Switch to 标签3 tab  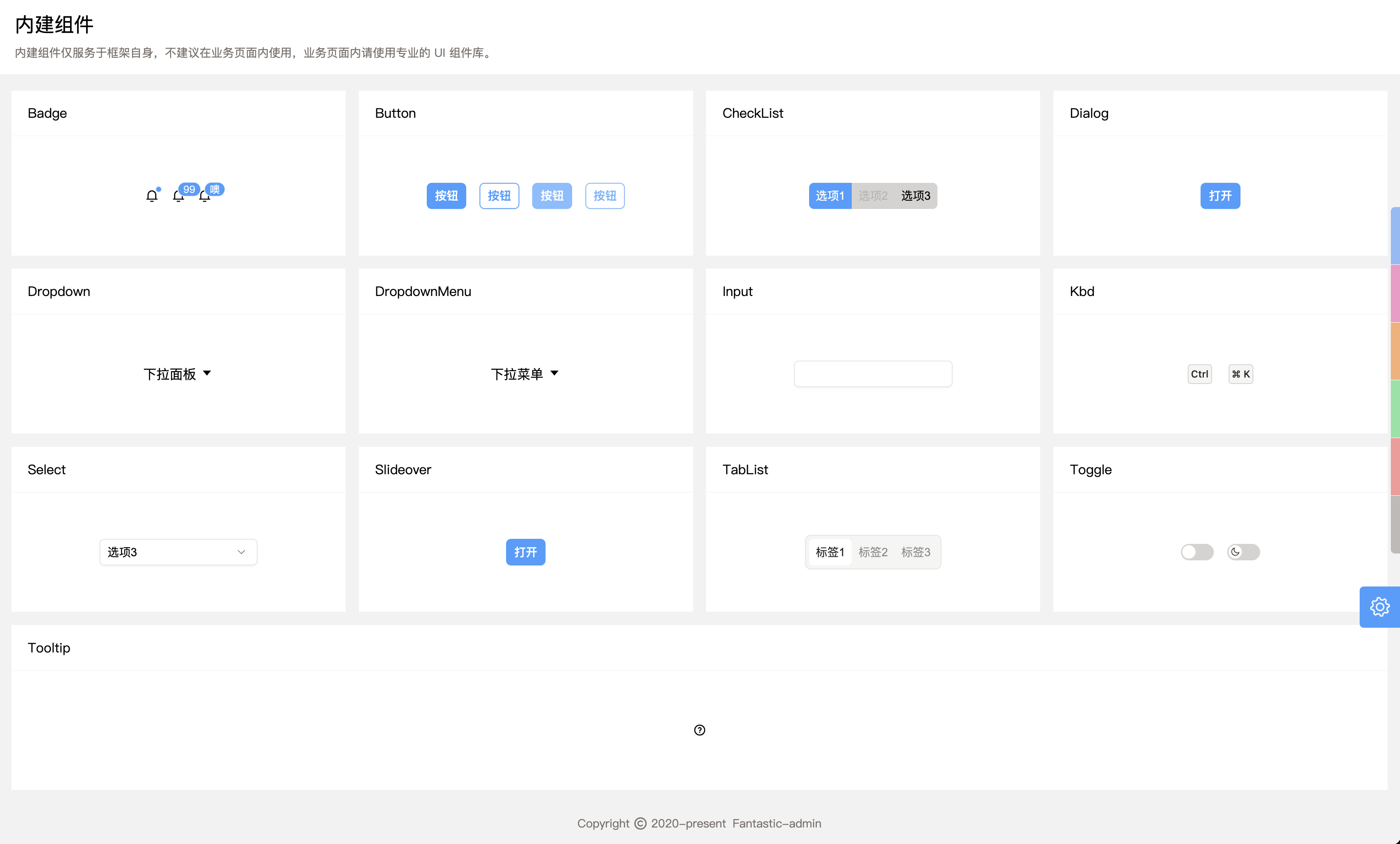pyautogui.click(x=915, y=552)
